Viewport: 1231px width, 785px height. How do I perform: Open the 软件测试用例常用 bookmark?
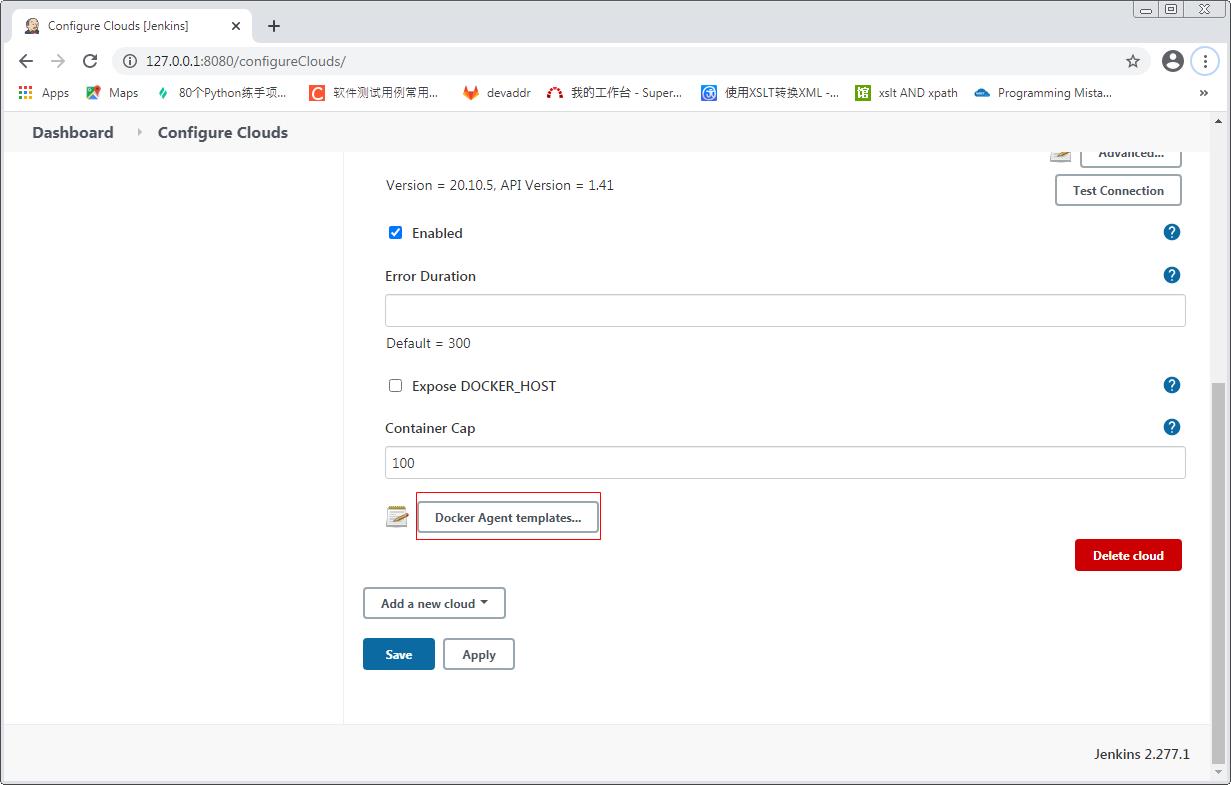tap(374, 93)
